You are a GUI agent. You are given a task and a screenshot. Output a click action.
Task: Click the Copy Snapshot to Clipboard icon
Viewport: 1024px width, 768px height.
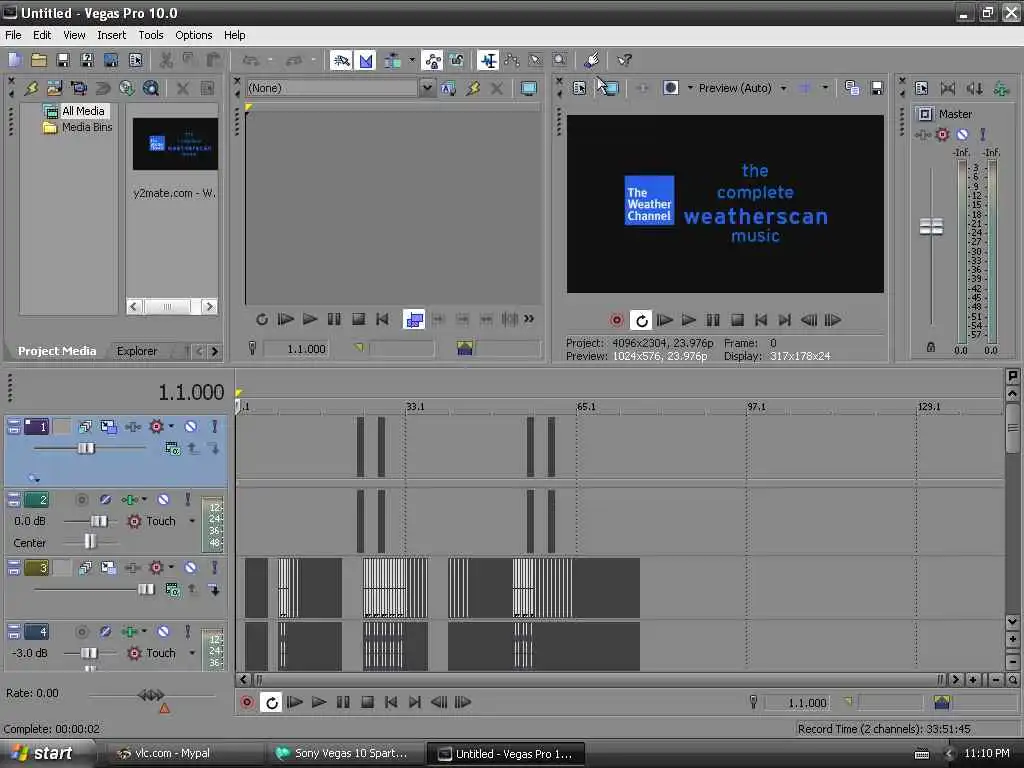(x=852, y=88)
